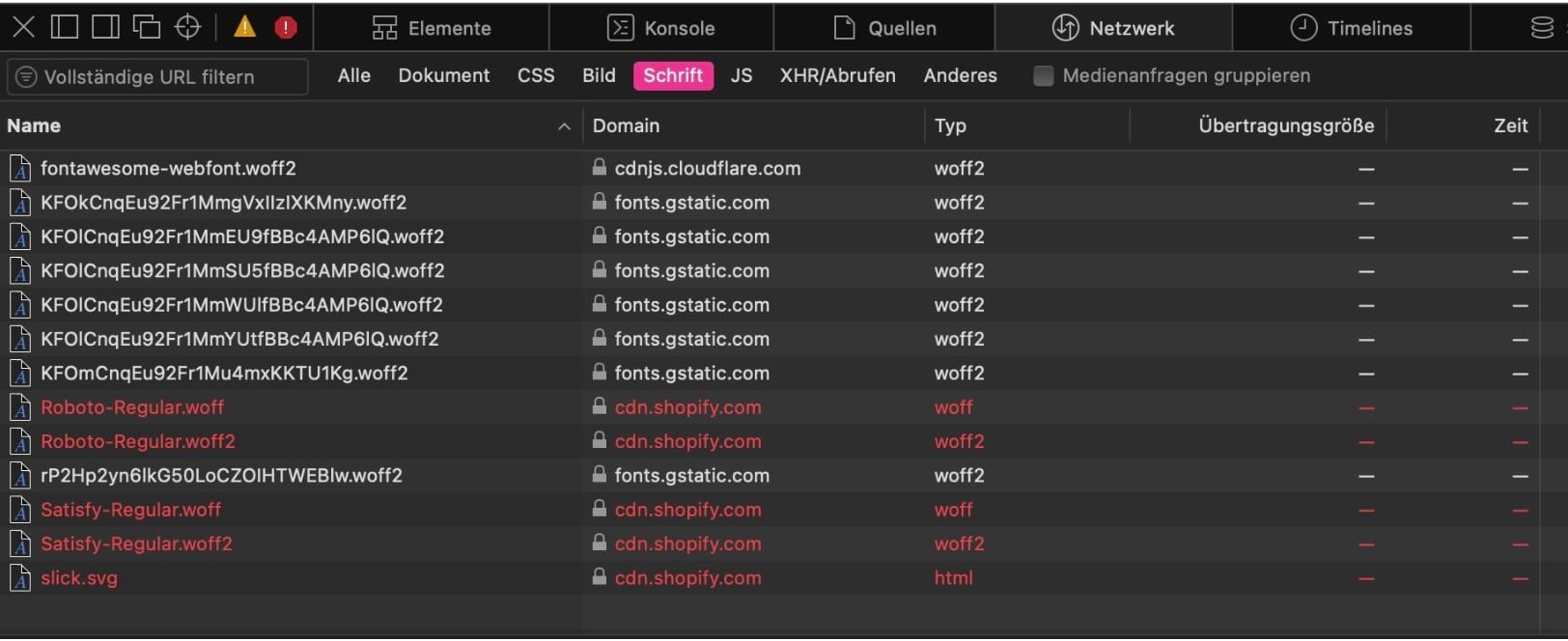The image size is (1568, 641).
Task: Switch to the Konsole tab
Action: [661, 28]
